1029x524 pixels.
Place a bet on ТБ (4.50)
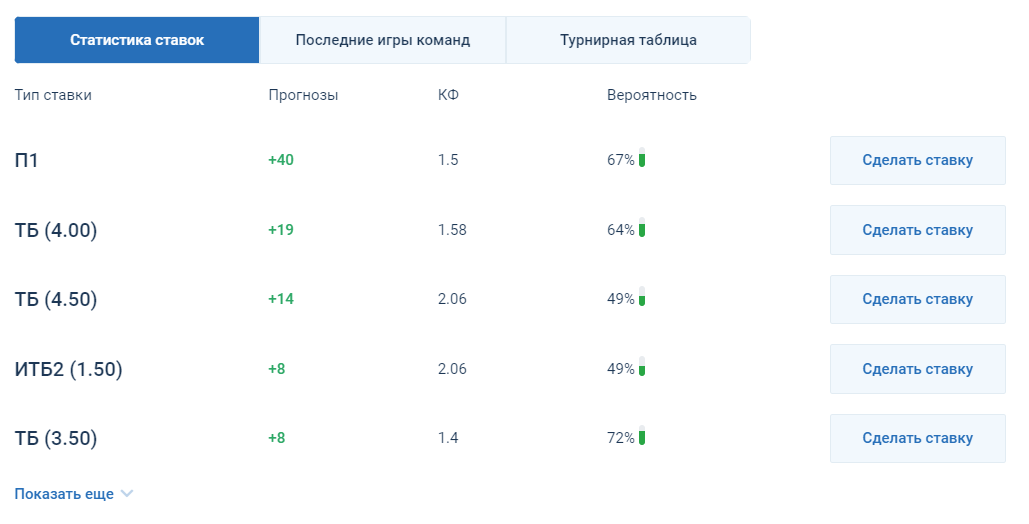point(917,299)
